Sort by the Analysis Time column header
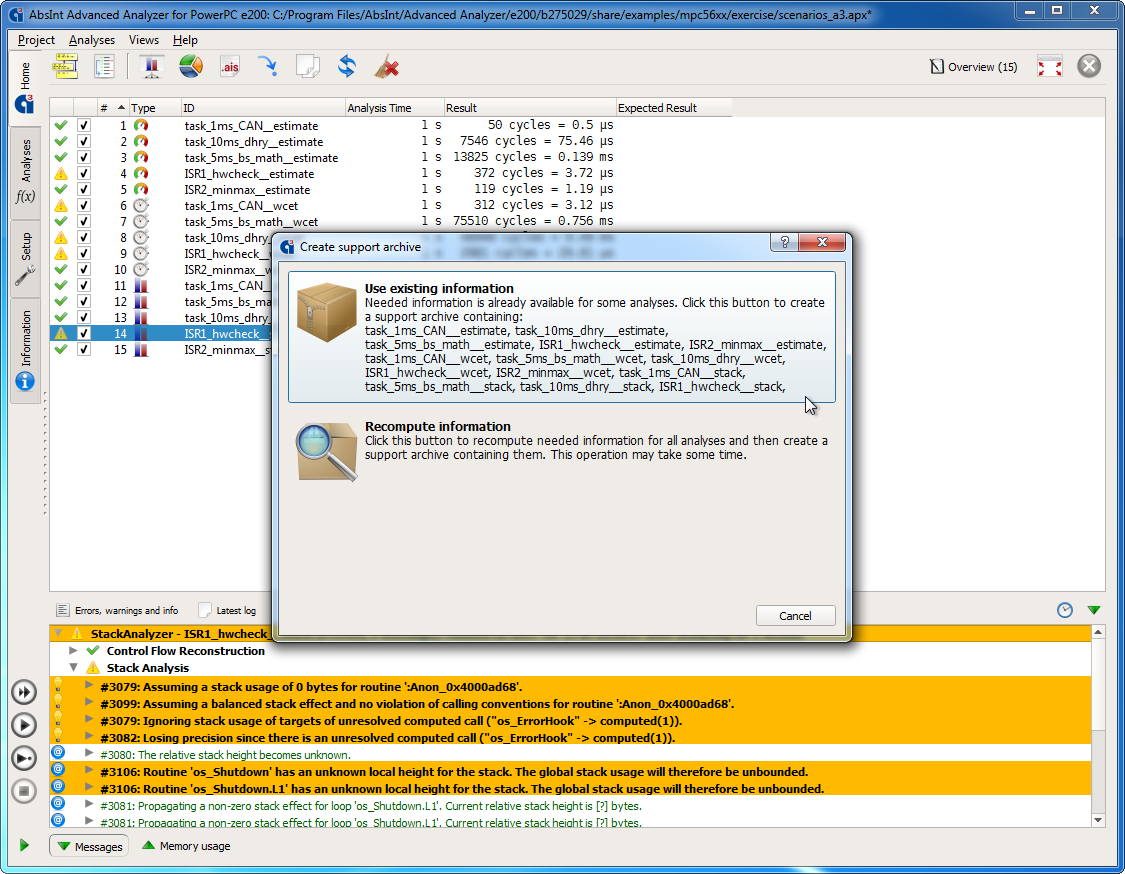 click(394, 108)
